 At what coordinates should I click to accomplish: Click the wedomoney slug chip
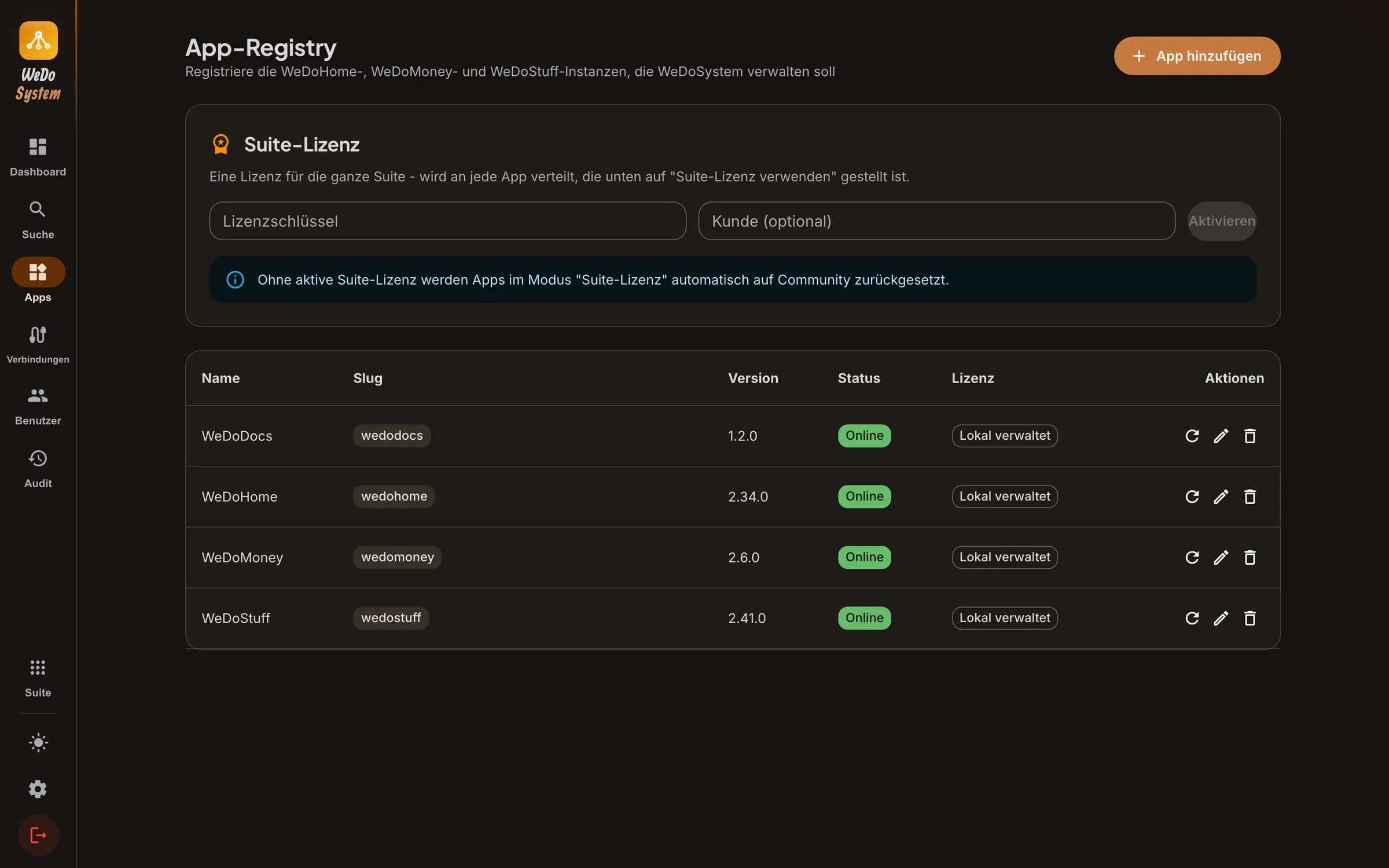[397, 557]
